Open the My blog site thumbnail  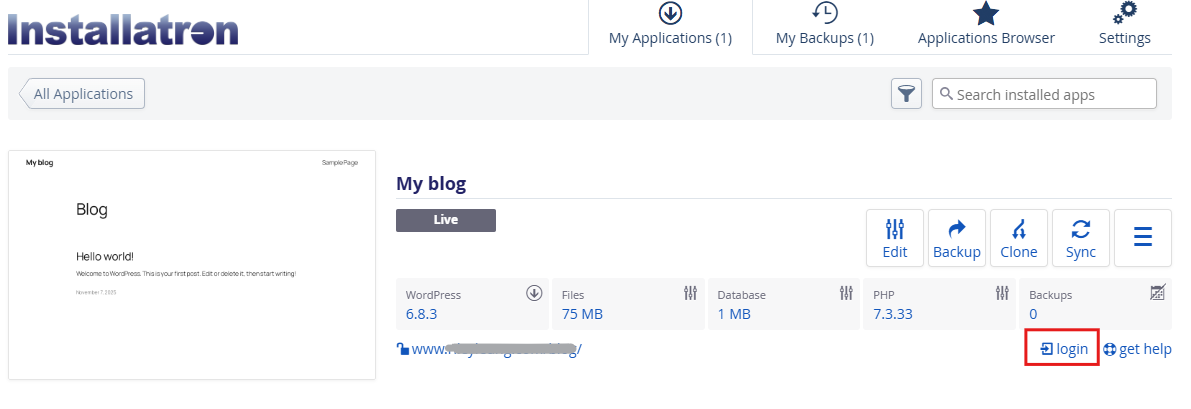(x=192, y=265)
